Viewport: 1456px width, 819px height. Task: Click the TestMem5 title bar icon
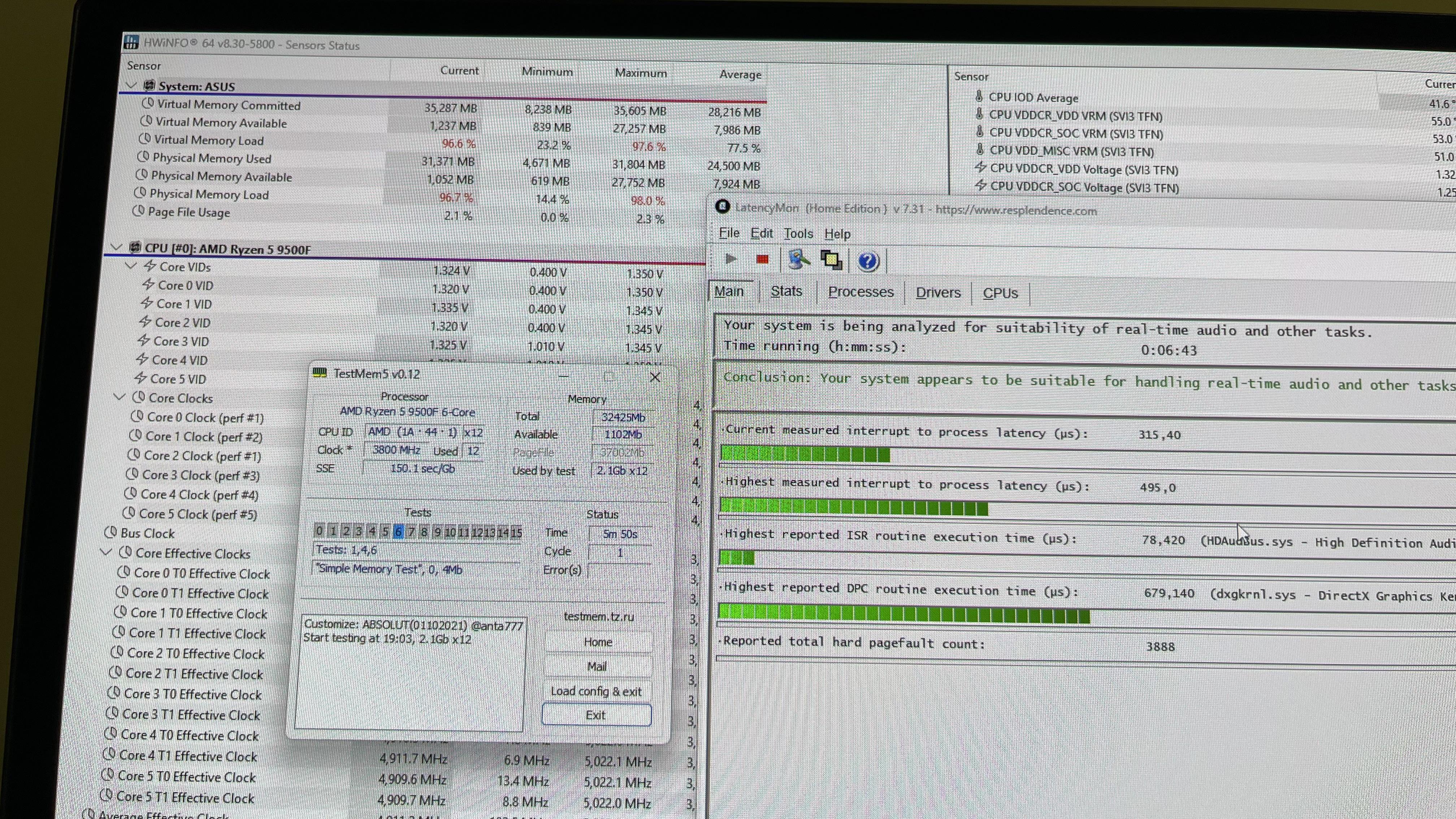[x=320, y=373]
